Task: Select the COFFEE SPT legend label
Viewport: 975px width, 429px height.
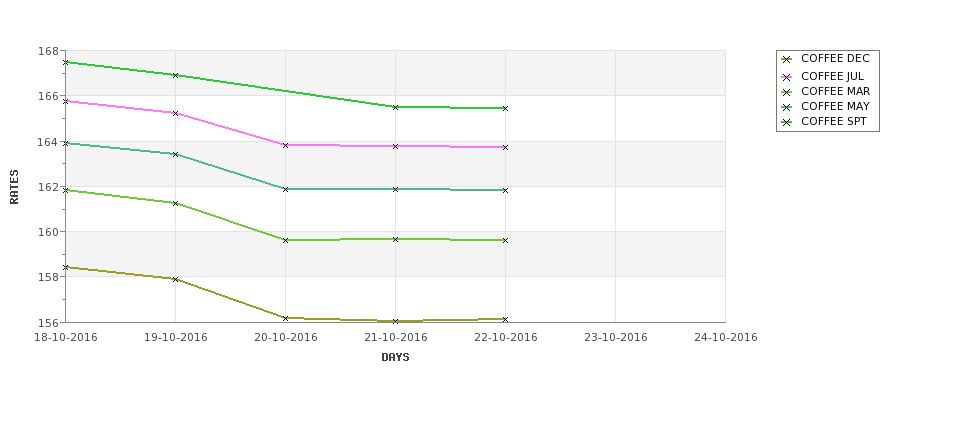Action: point(833,122)
